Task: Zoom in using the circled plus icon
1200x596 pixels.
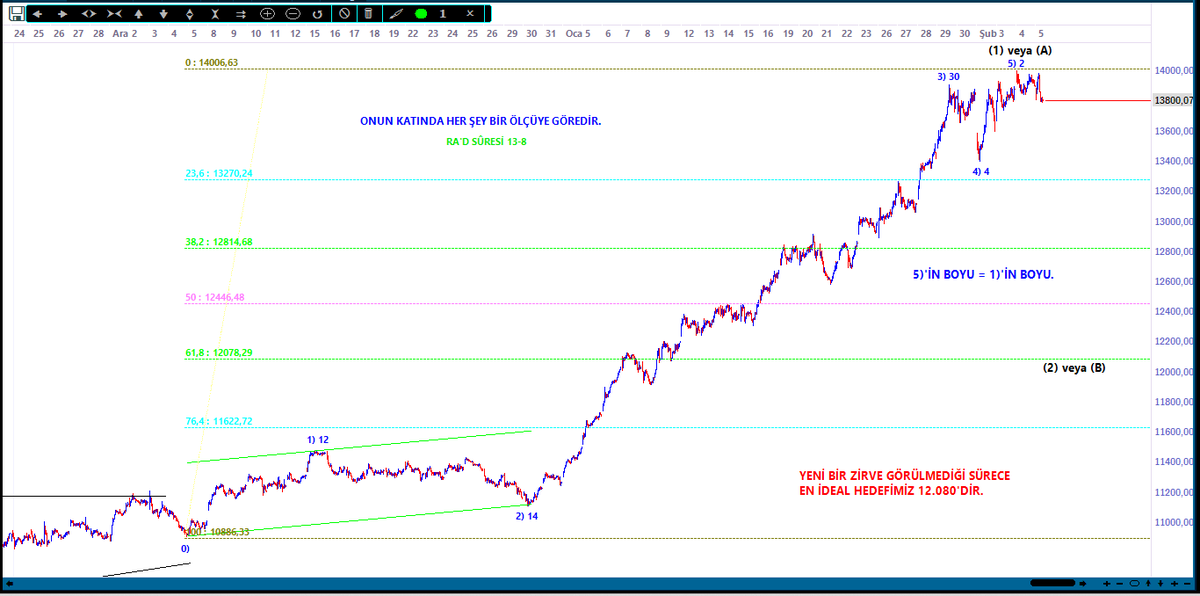Action: coord(267,14)
